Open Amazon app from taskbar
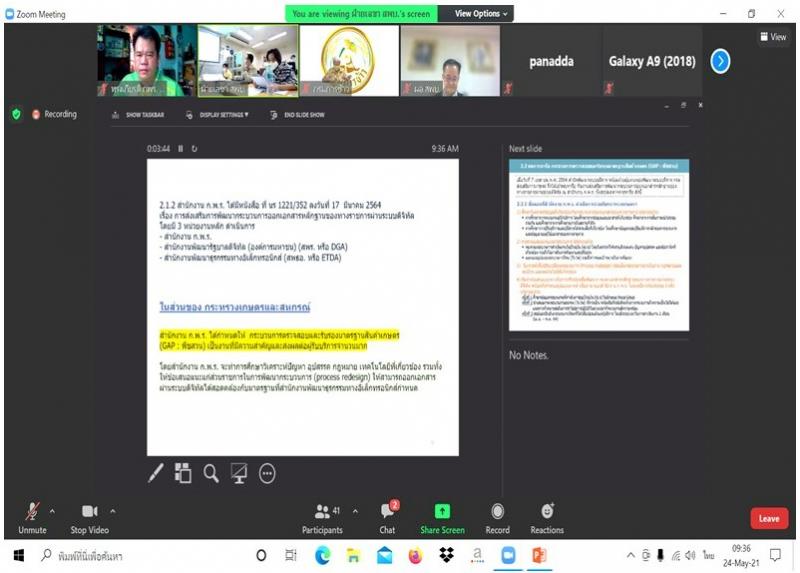 pos(478,555)
